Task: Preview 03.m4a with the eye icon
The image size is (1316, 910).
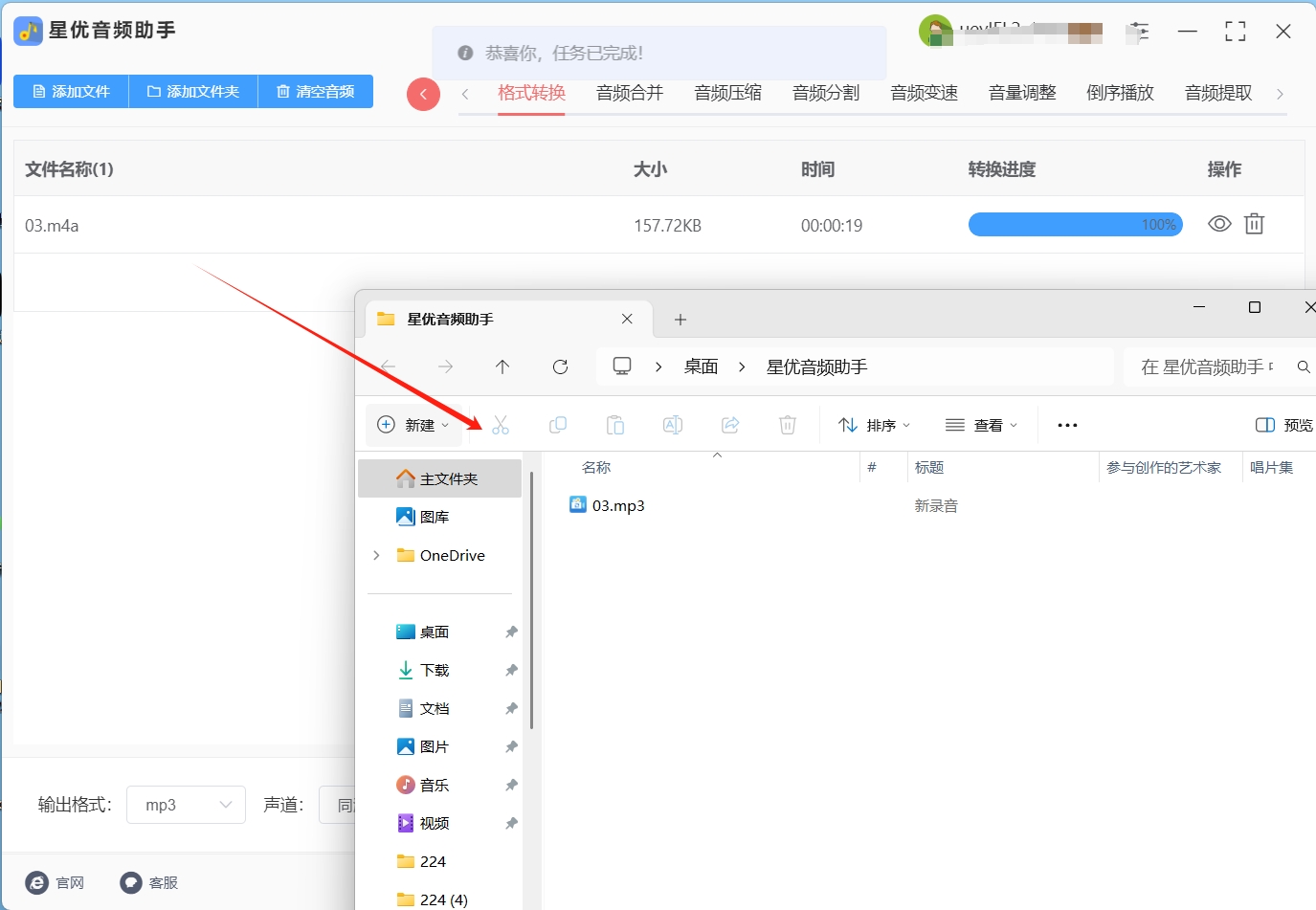Action: click(1219, 224)
